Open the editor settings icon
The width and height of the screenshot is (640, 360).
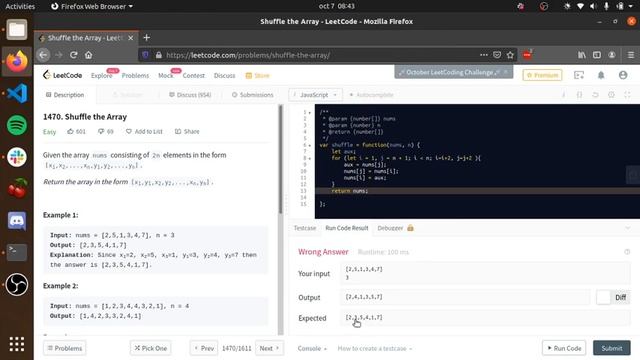611,95
